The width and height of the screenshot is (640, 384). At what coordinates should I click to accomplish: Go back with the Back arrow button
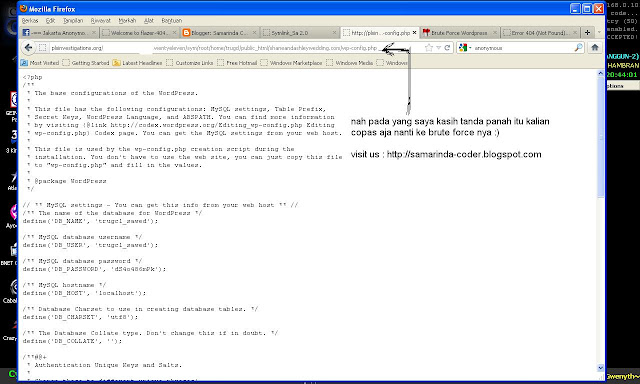tap(28, 48)
